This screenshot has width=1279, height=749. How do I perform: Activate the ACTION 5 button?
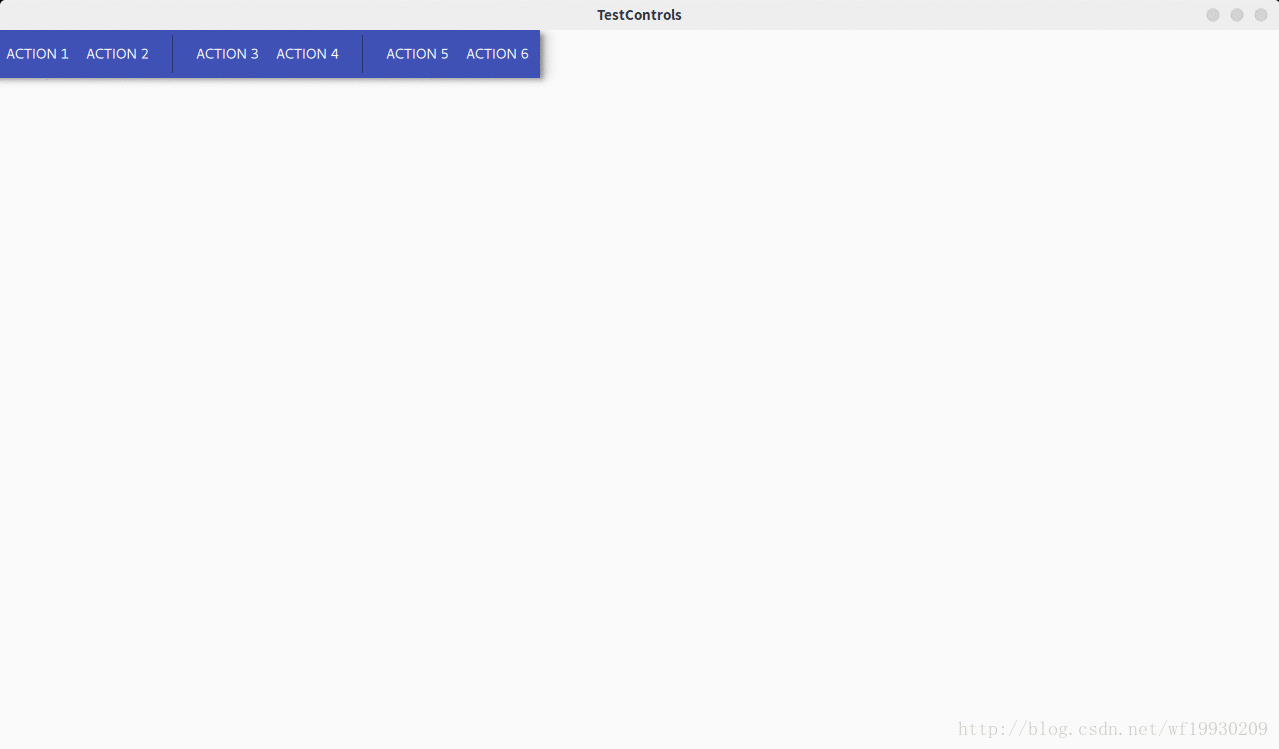click(x=418, y=54)
